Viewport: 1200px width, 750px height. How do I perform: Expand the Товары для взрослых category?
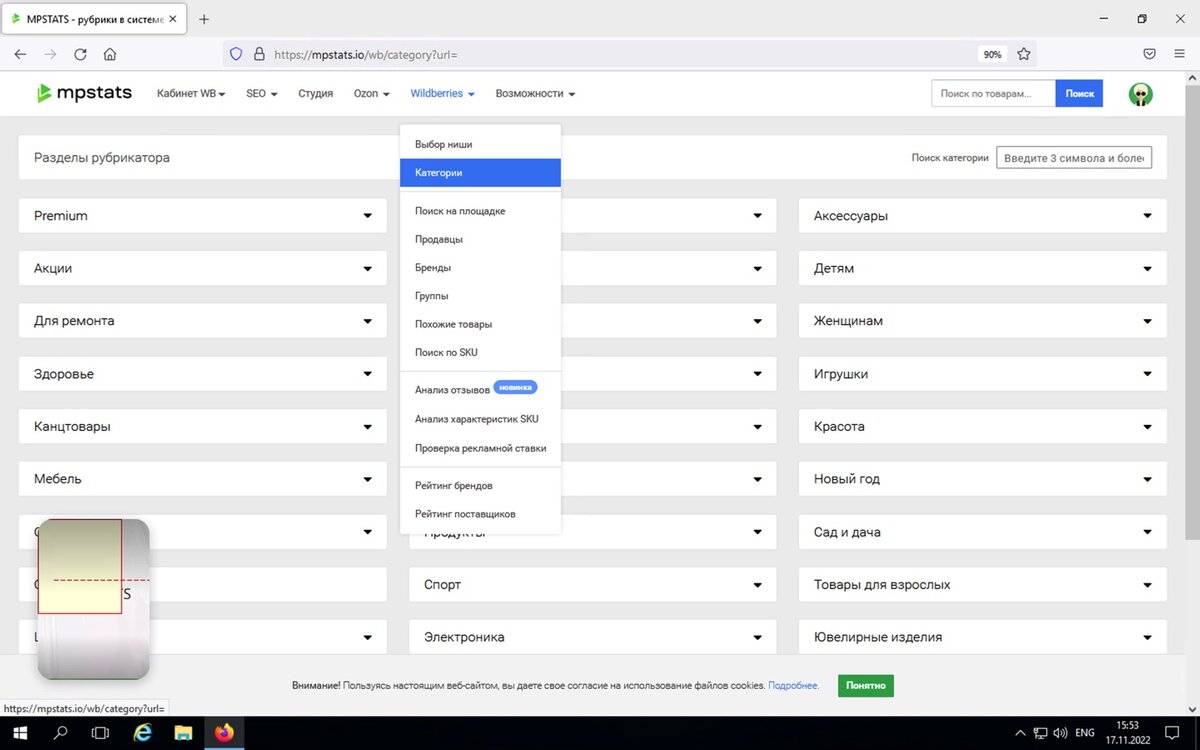[982, 584]
